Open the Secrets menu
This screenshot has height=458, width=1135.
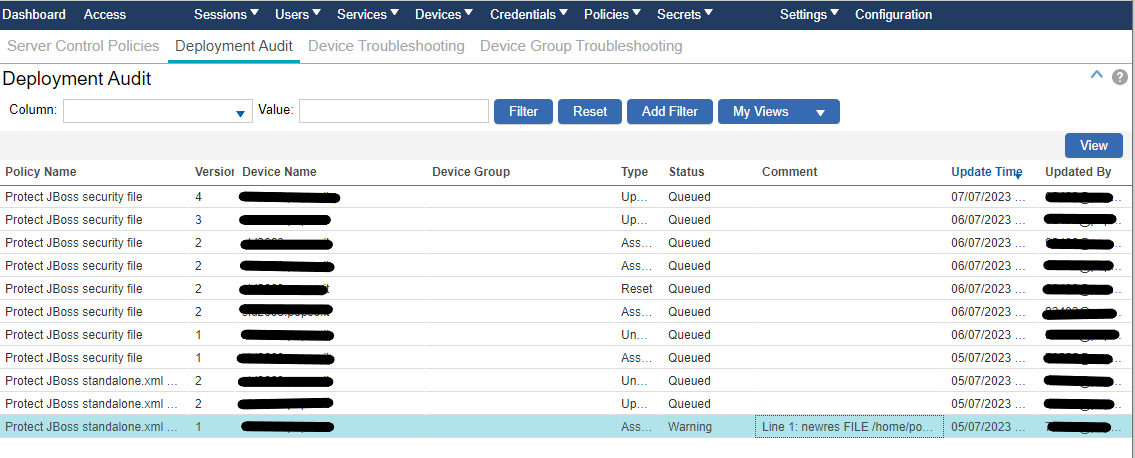pyautogui.click(x=685, y=14)
